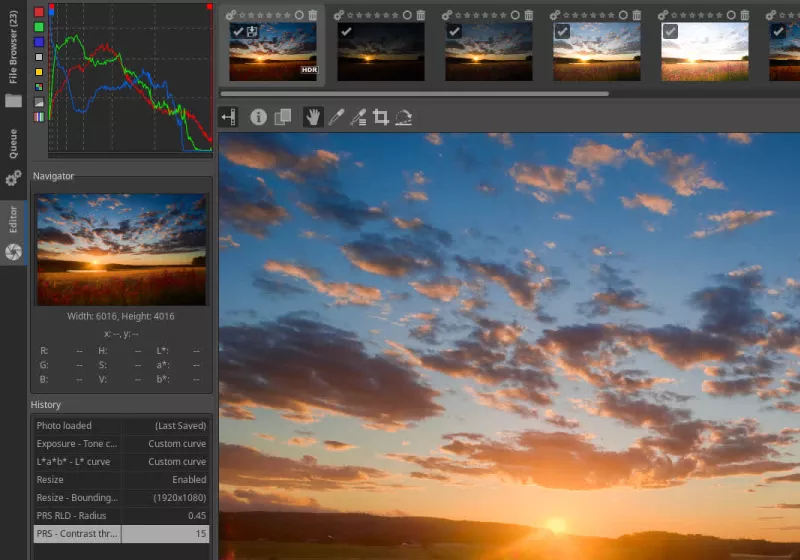The image size is (800, 560).
Task: Move third thumbnail to trash
Action: tap(529, 15)
